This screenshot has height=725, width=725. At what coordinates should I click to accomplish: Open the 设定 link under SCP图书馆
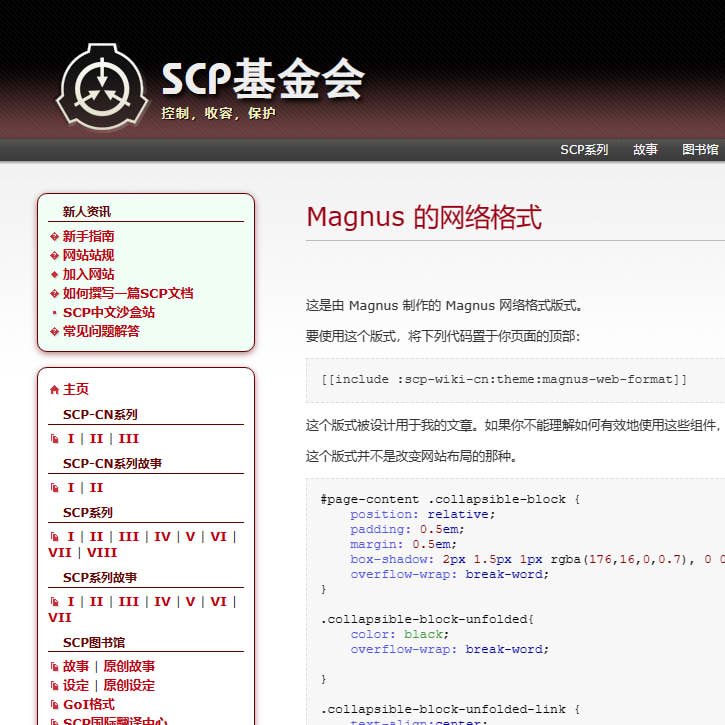pyautogui.click(x=75, y=685)
